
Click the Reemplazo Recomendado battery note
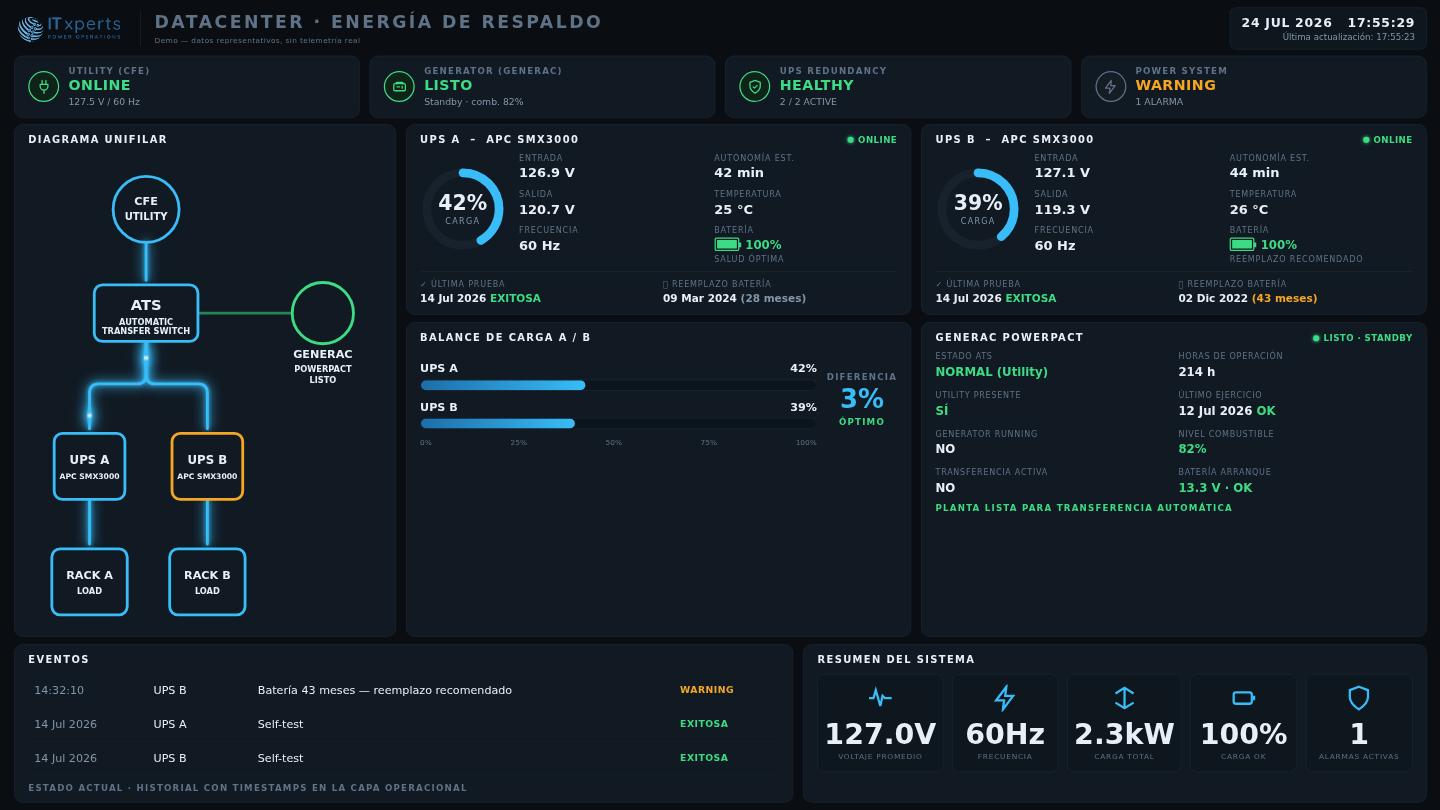pos(1296,259)
